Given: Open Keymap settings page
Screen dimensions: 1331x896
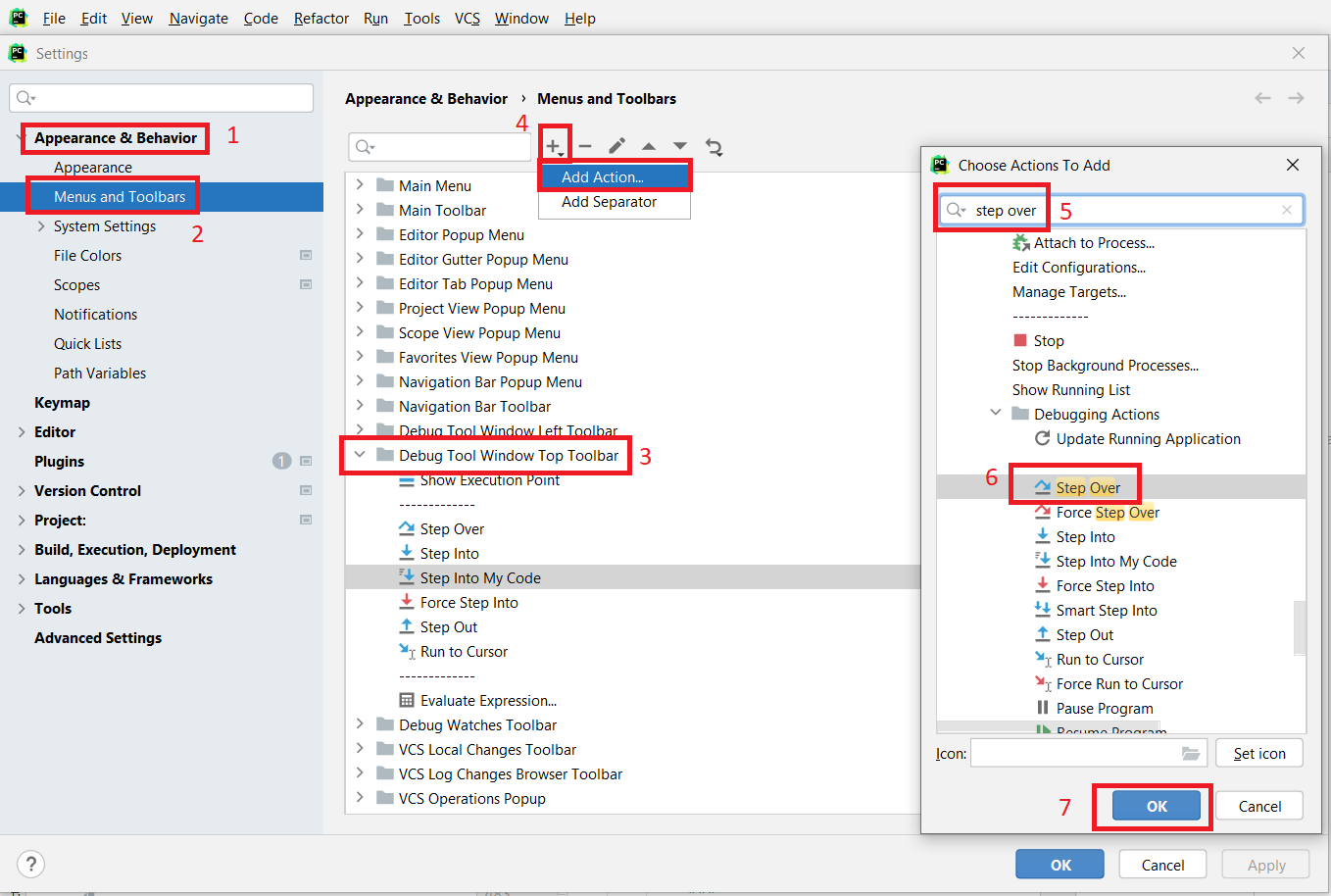Looking at the screenshot, I should (x=62, y=403).
